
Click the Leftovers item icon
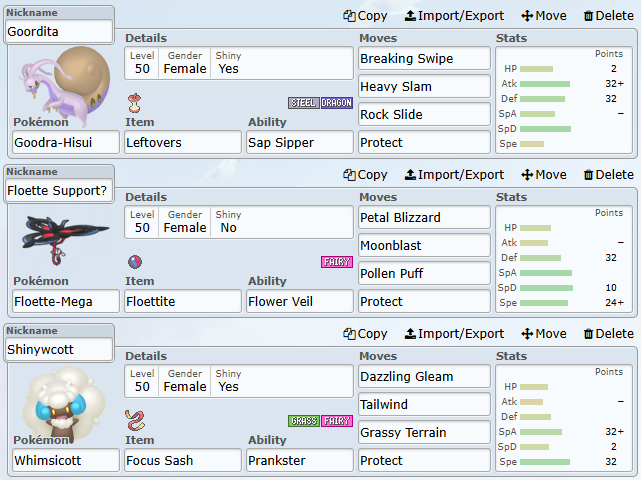(x=134, y=103)
